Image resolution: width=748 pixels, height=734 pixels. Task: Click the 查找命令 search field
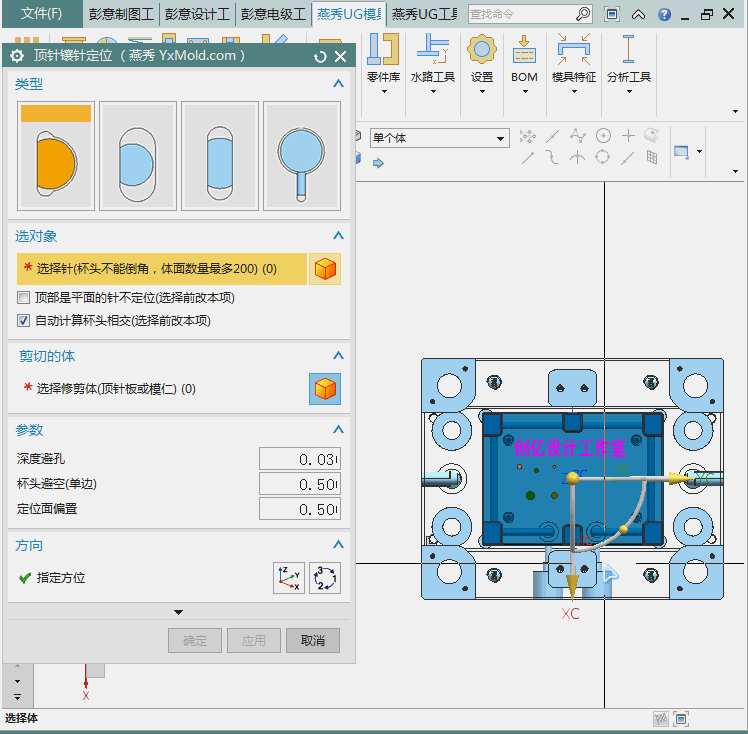pos(522,14)
